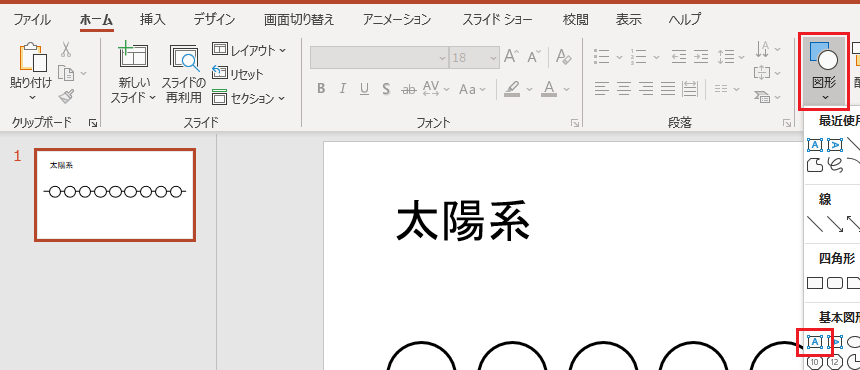Image resolution: width=860 pixels, height=370 pixels.
Task: Select the freeform shape in recently used
Action: point(815,164)
